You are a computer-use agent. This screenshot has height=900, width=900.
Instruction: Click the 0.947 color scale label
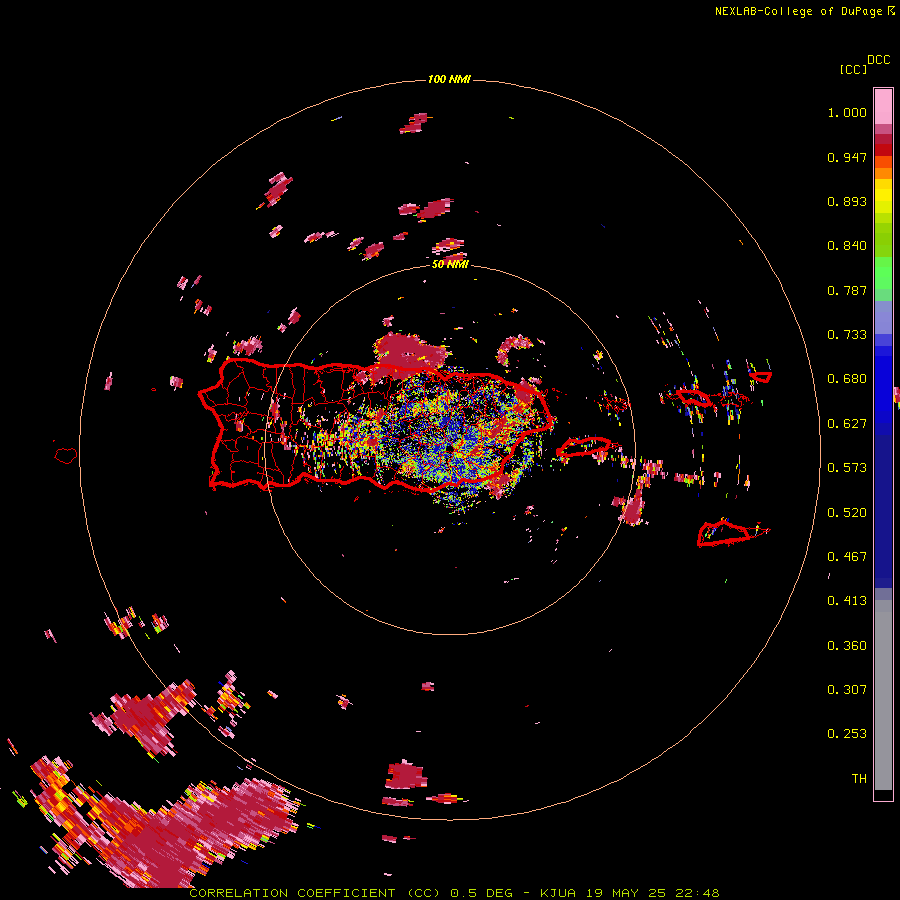click(847, 157)
